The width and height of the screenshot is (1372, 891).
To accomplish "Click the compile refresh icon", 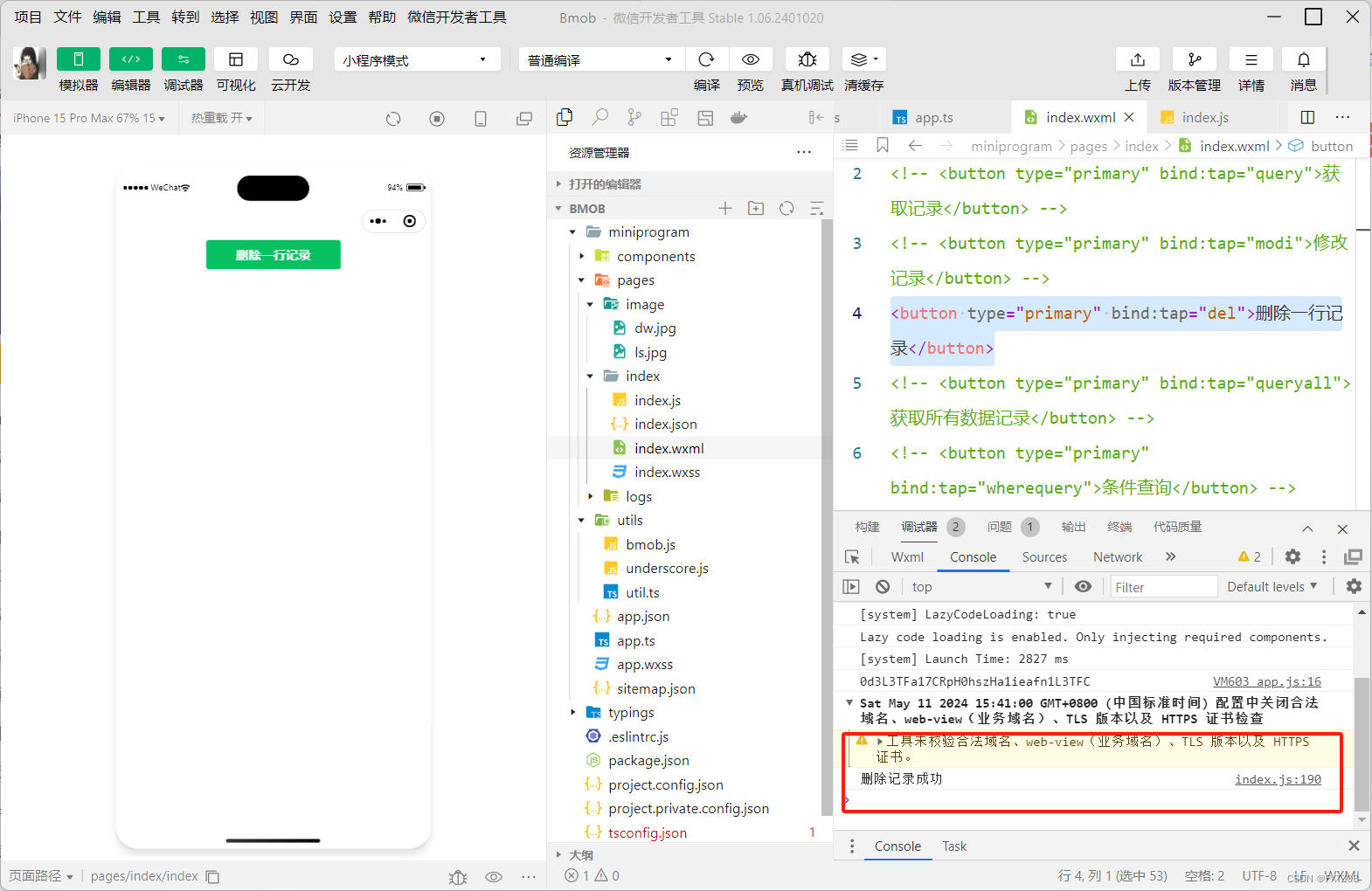I will (707, 59).
